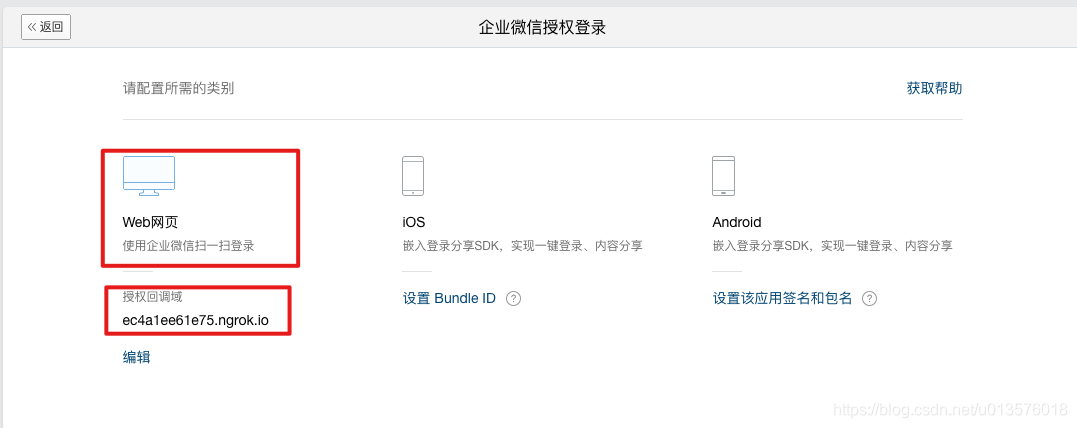
Task: Select the Web网页 monitor icon
Action: (x=149, y=176)
